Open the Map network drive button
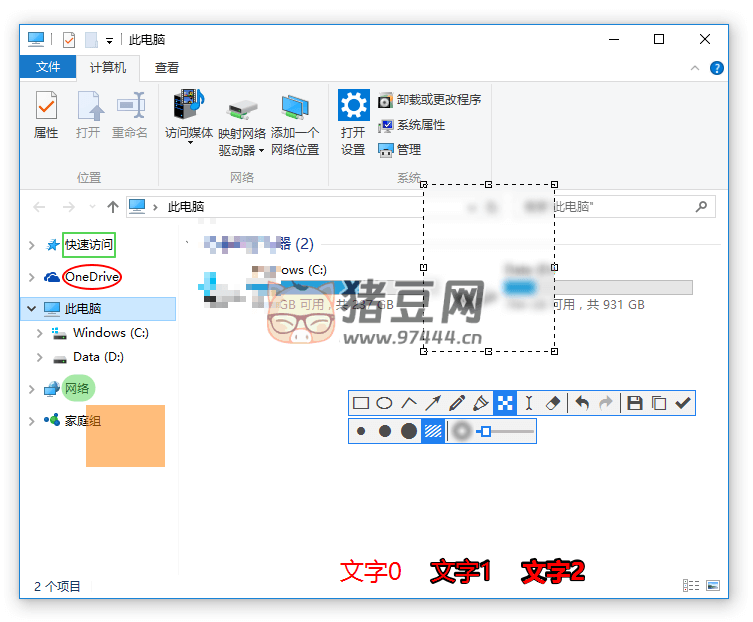Viewport: 753px width, 622px height. coord(242,127)
